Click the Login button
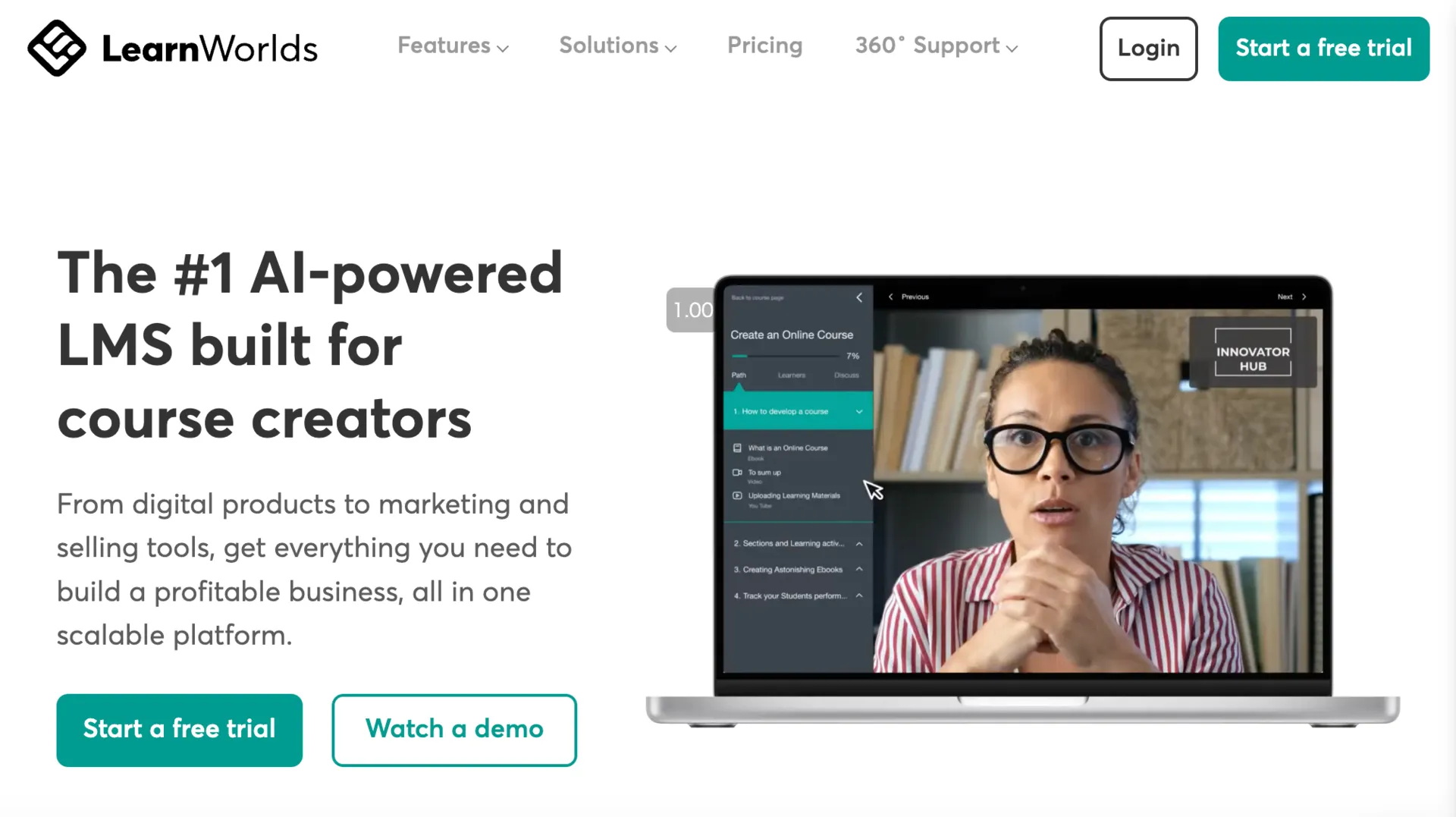 pyautogui.click(x=1148, y=49)
